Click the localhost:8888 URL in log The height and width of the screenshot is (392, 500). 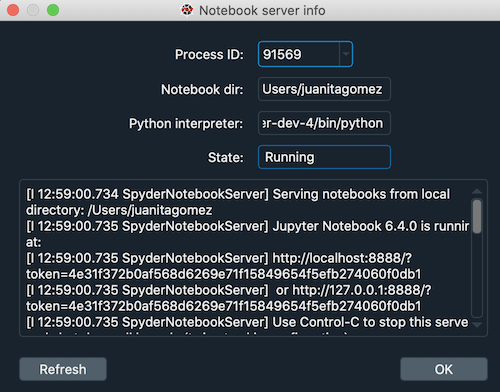point(342,258)
